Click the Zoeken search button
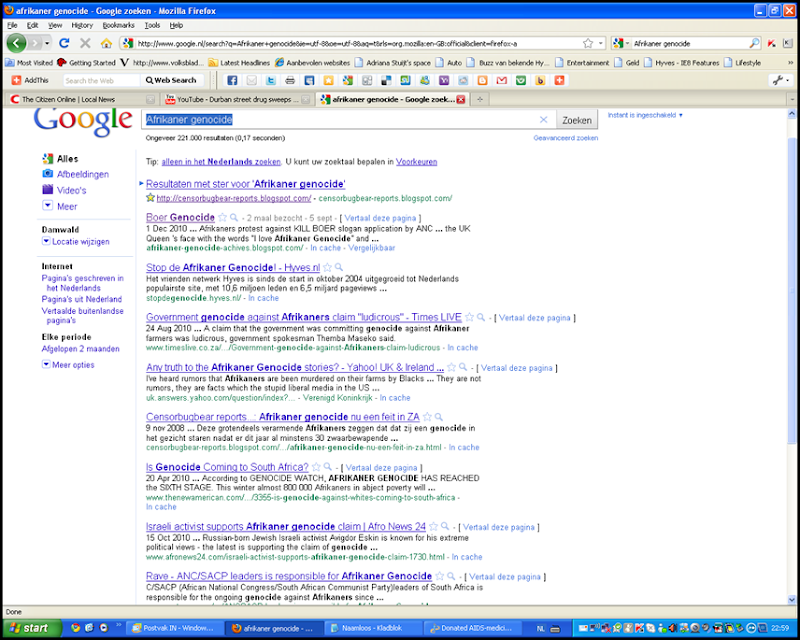800x640 pixels. (577, 120)
